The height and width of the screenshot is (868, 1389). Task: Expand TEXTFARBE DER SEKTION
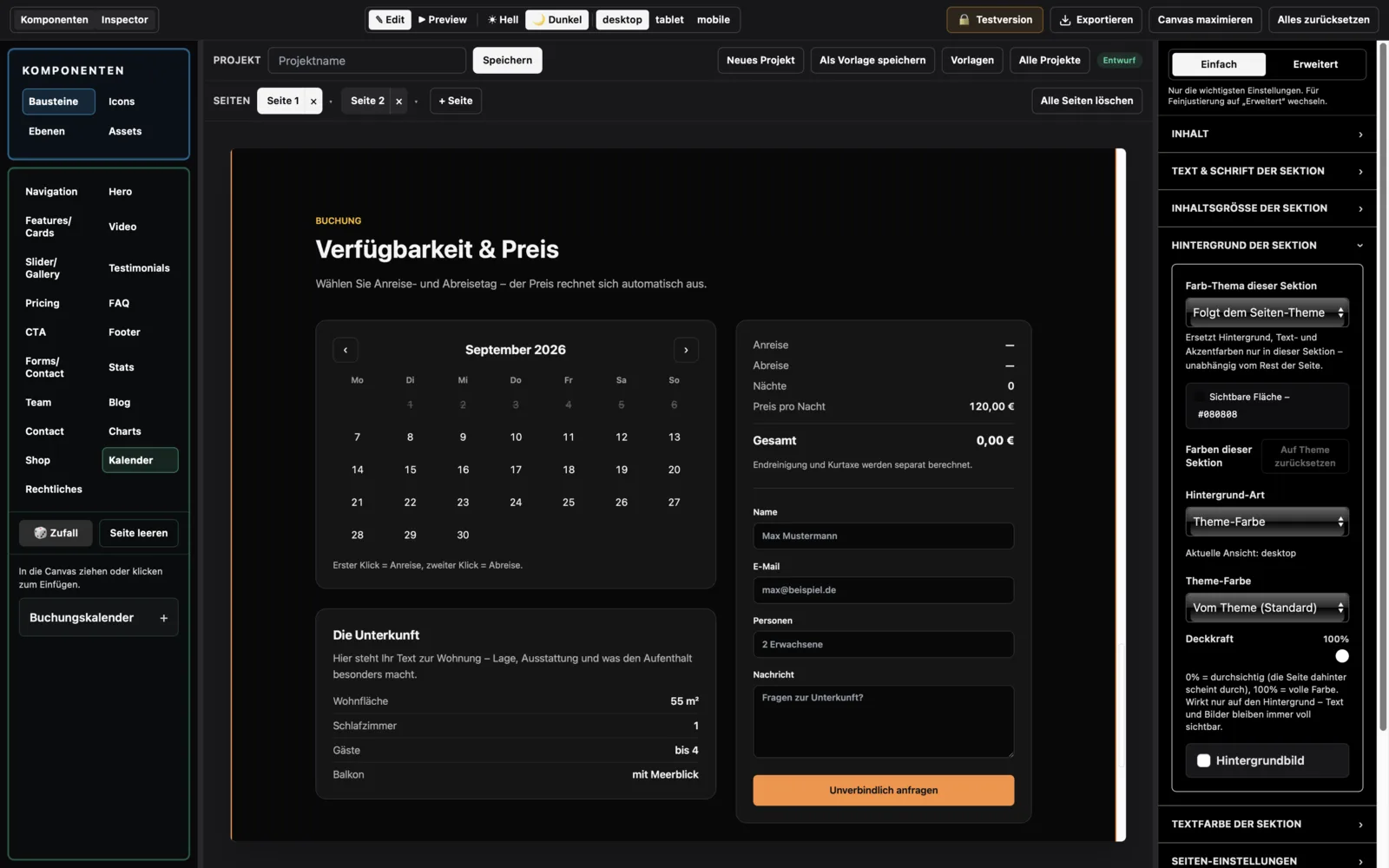(x=1267, y=825)
